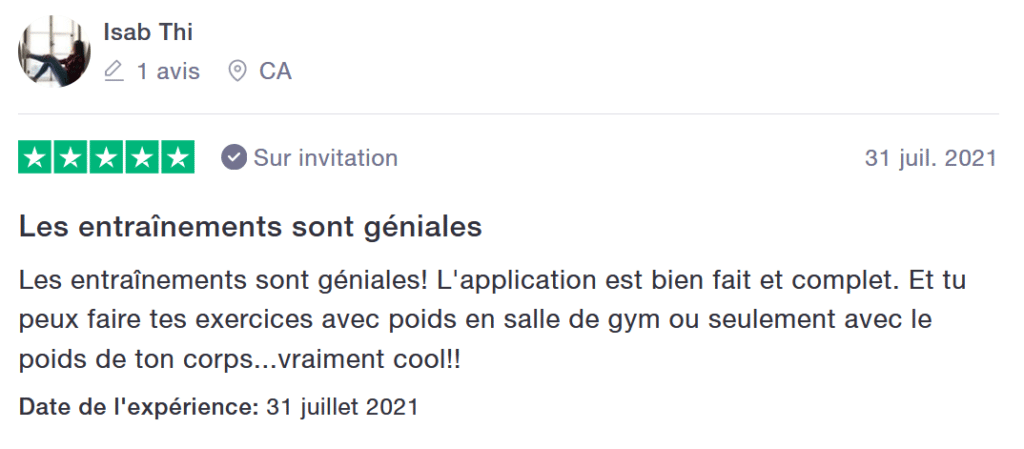Click the pencil review-count icon

point(114,72)
